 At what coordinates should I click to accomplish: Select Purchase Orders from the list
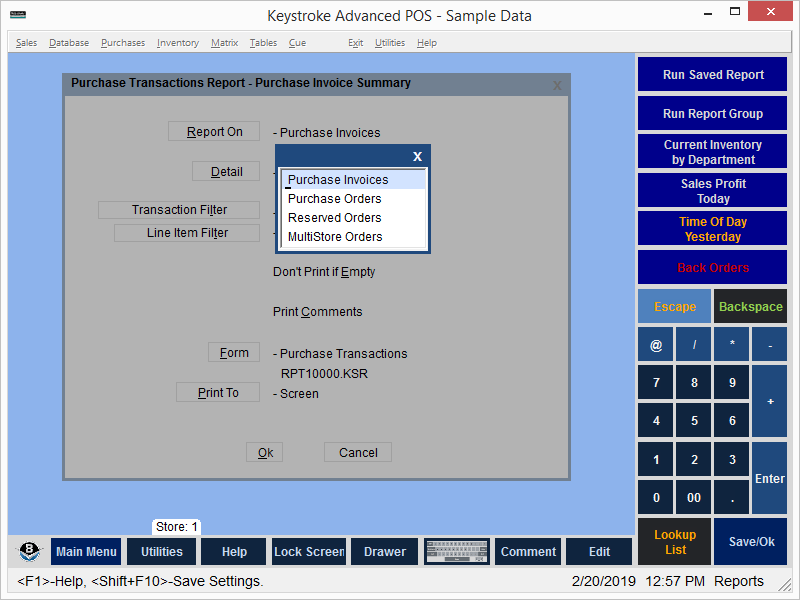(x=335, y=199)
